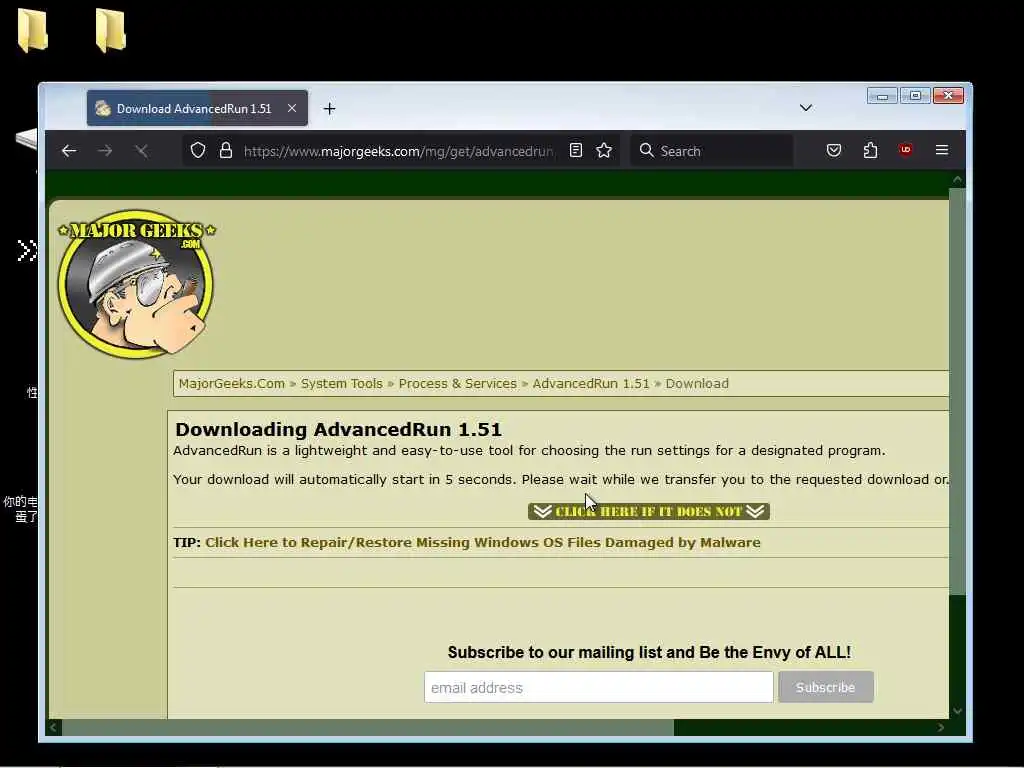Close the Download AdvancedRun 1.51 tab
The height and width of the screenshot is (768, 1024).
292,108
